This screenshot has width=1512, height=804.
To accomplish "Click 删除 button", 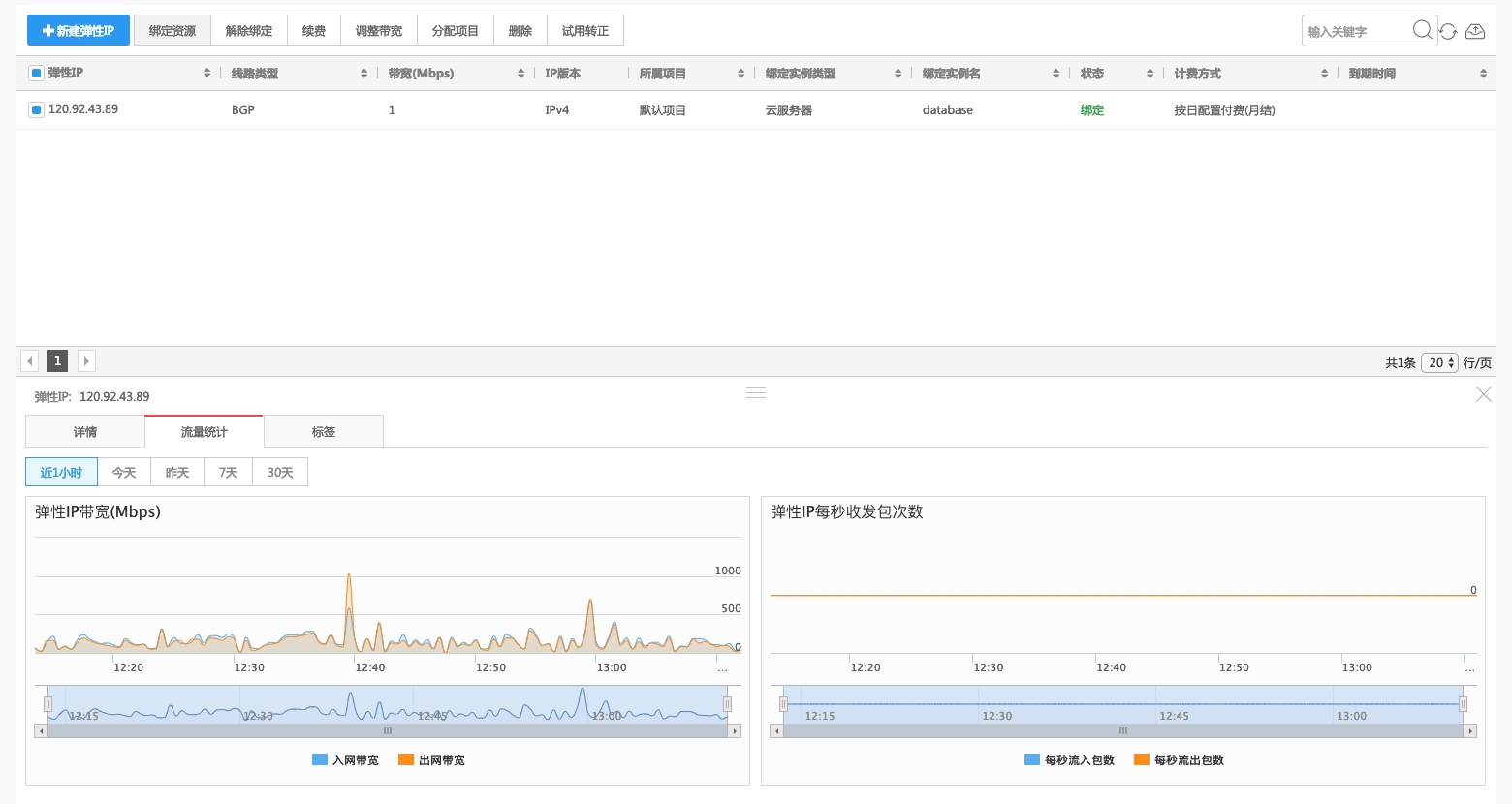I will click(x=520, y=31).
